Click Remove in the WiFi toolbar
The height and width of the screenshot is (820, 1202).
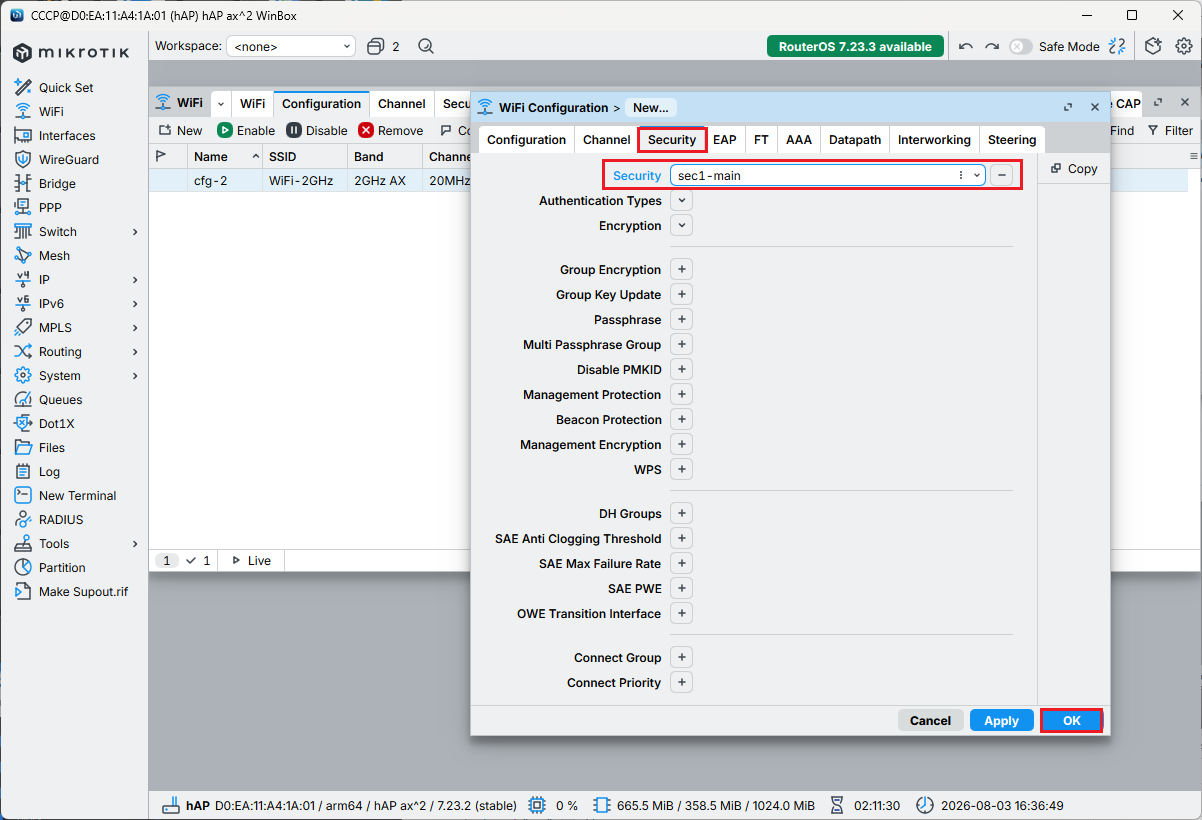(x=391, y=130)
